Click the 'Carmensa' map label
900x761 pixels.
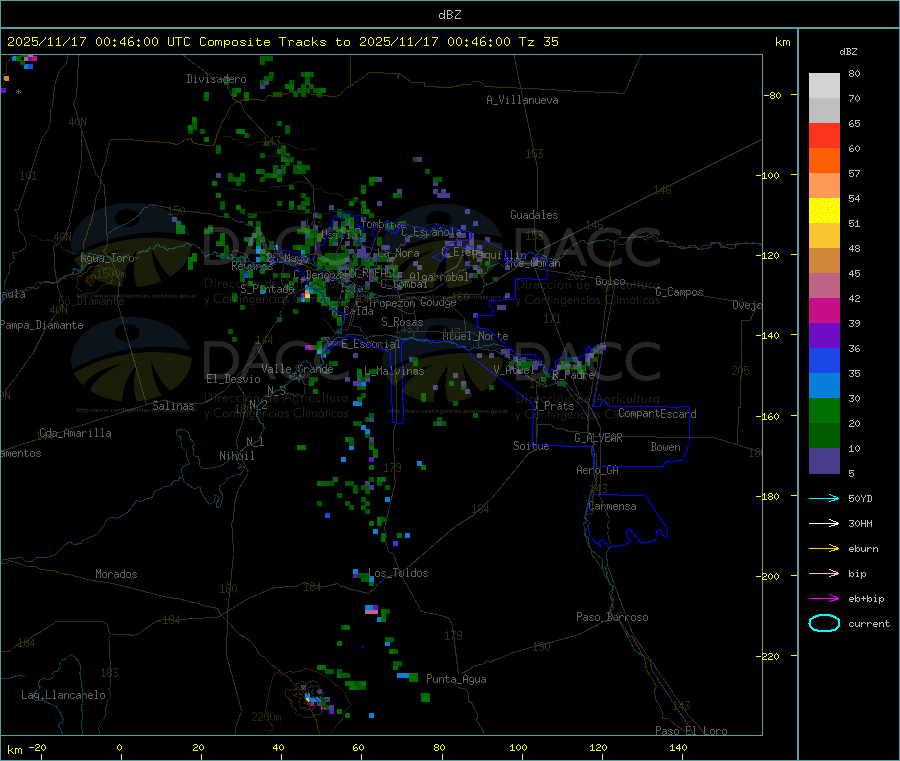click(612, 506)
